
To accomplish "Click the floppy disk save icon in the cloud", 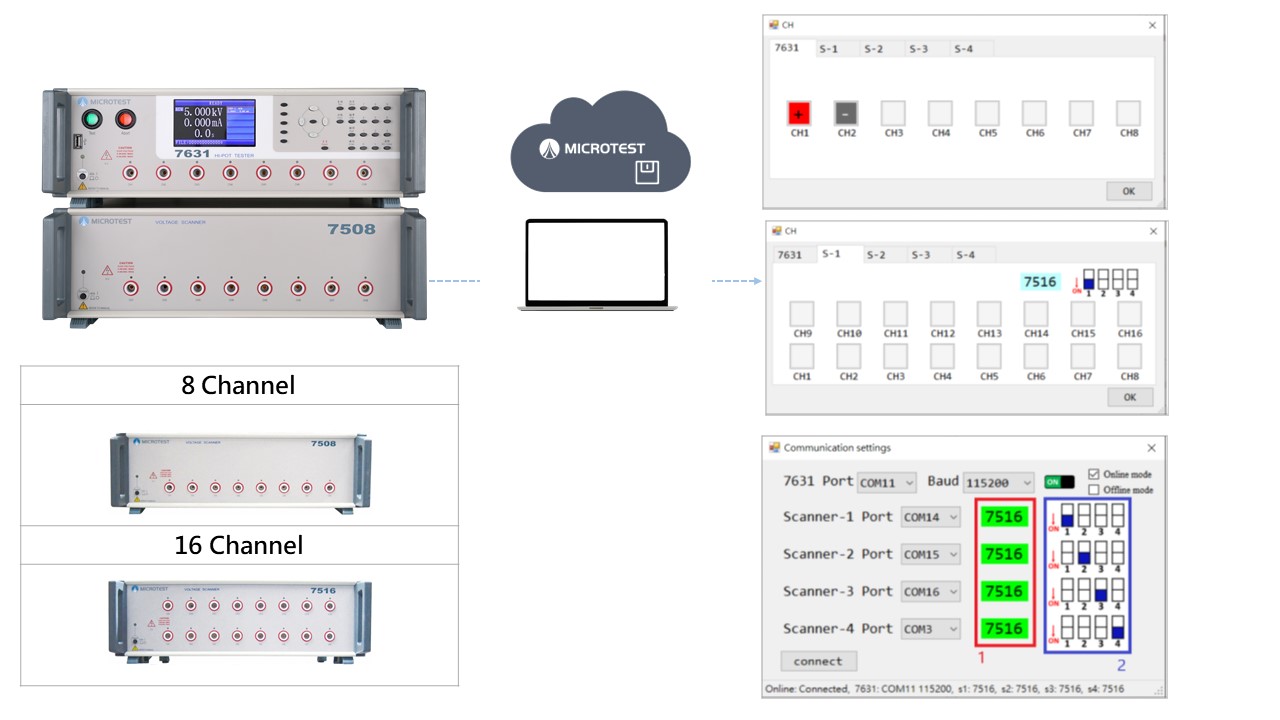I will pos(649,172).
